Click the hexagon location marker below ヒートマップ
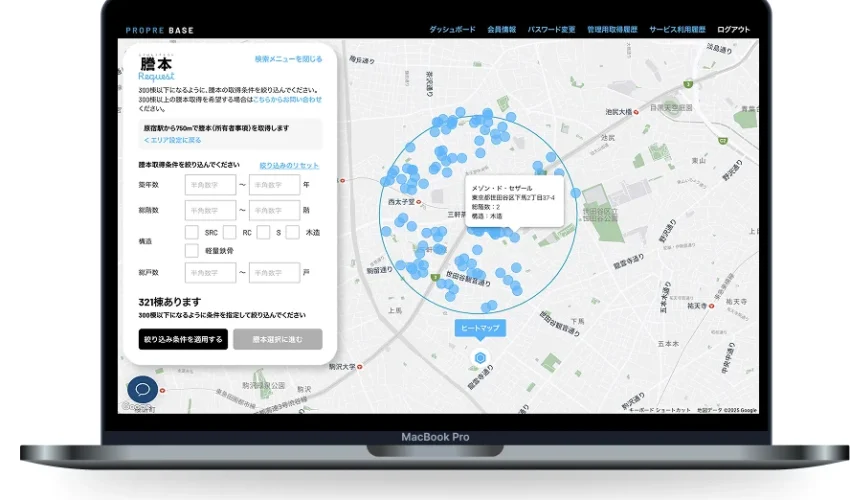The width and height of the screenshot is (850, 500). (x=480, y=358)
